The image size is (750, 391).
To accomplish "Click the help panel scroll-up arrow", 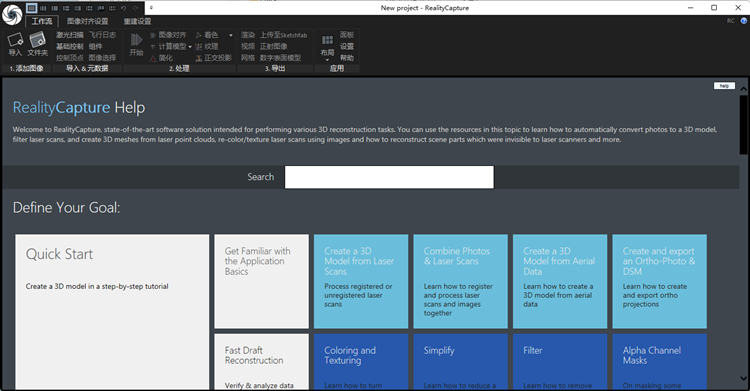I will coord(743,89).
